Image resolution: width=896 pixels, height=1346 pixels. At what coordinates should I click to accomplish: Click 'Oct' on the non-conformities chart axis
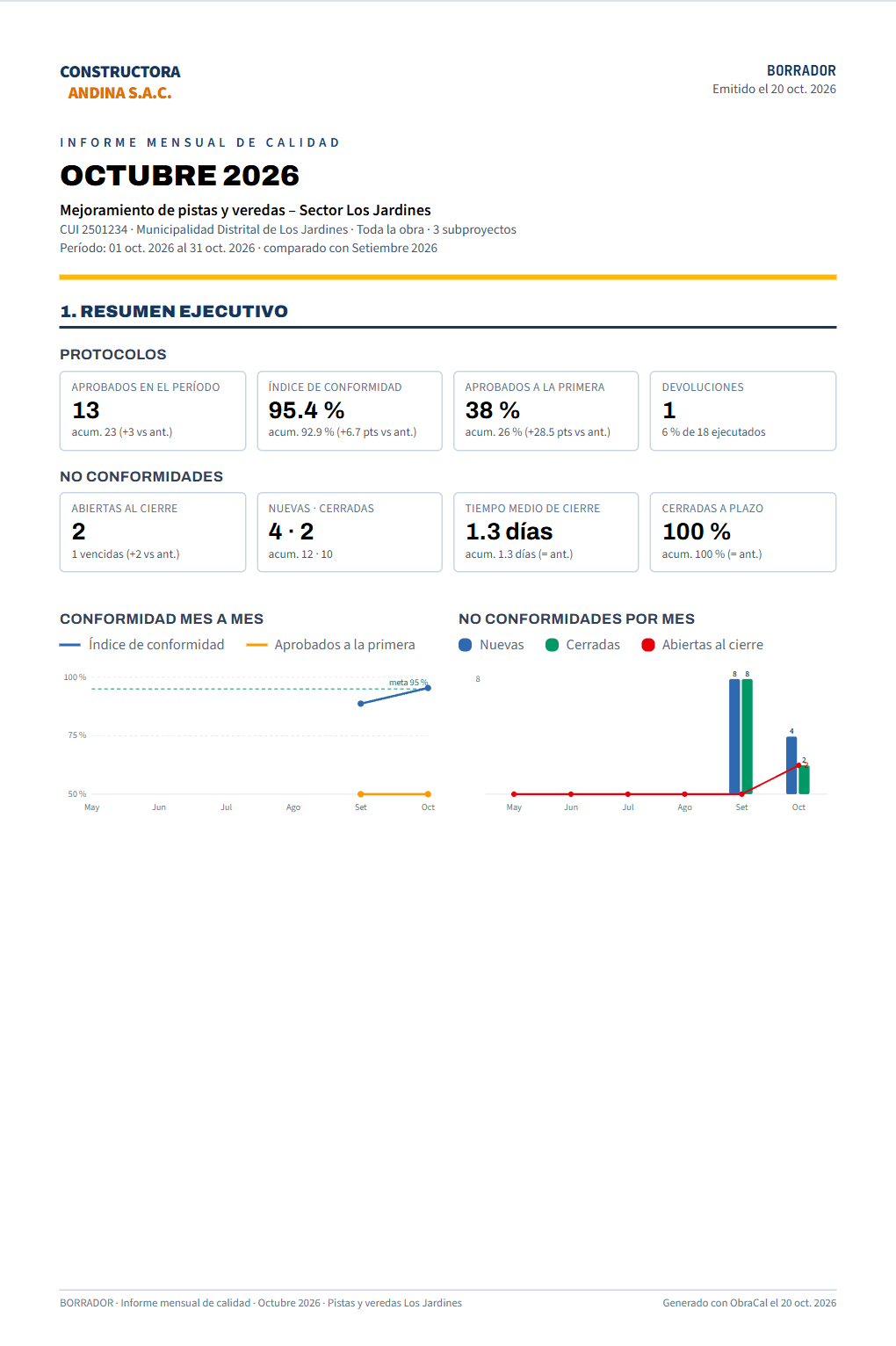(798, 807)
